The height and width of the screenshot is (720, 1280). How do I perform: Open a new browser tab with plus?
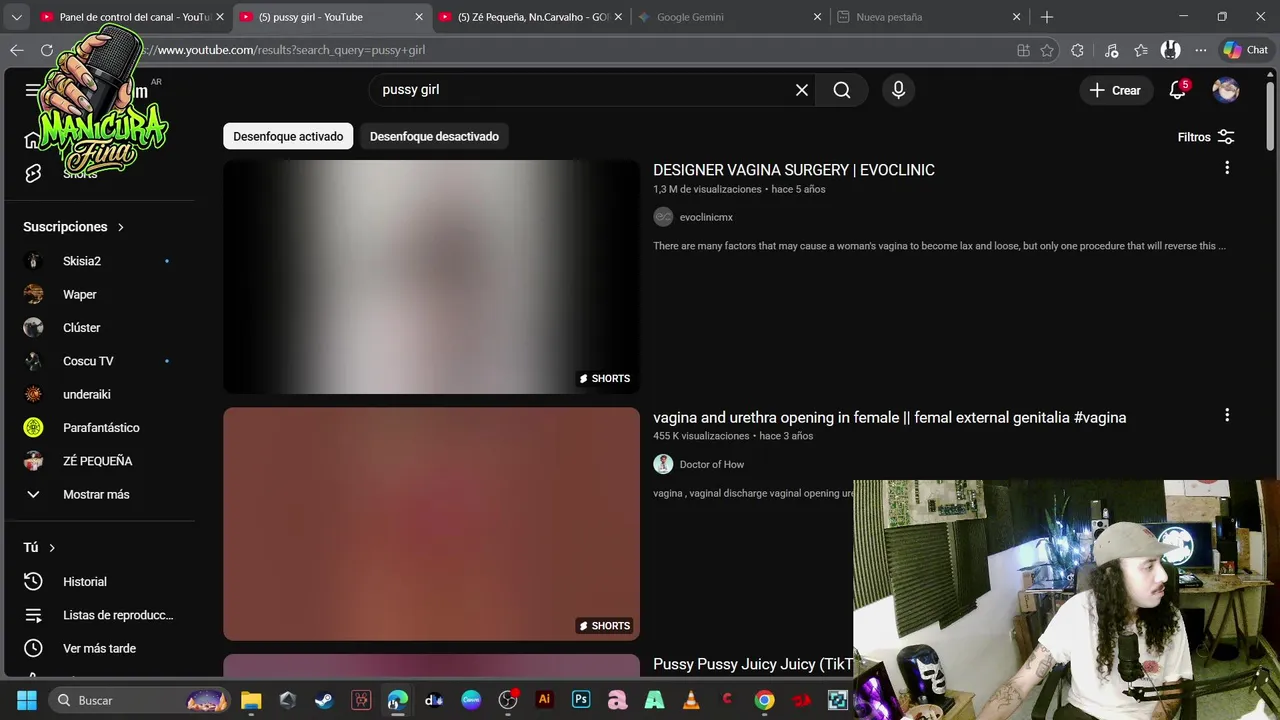tap(1047, 17)
